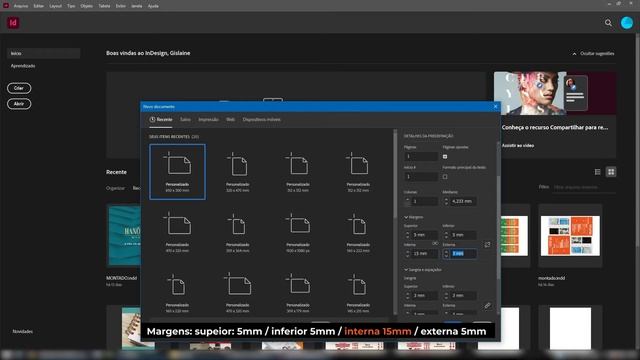
Task: Switch to the Dispositivos móveis tab
Action: tap(262, 120)
